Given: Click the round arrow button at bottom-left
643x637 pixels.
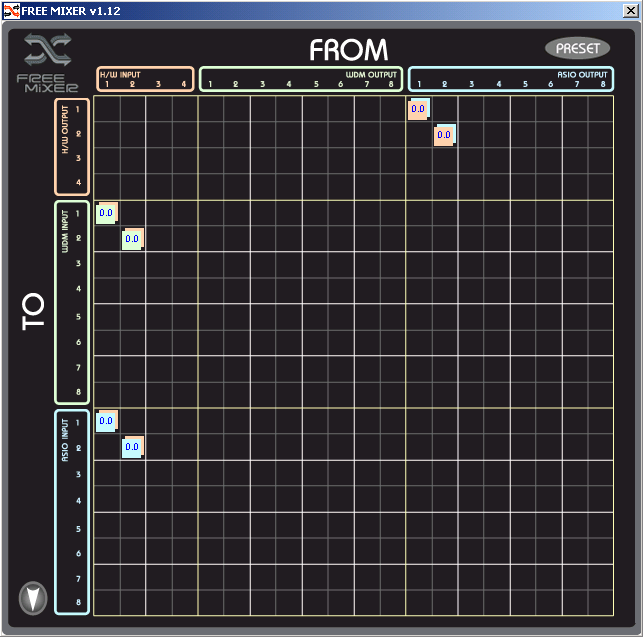Looking at the screenshot, I should [34, 598].
